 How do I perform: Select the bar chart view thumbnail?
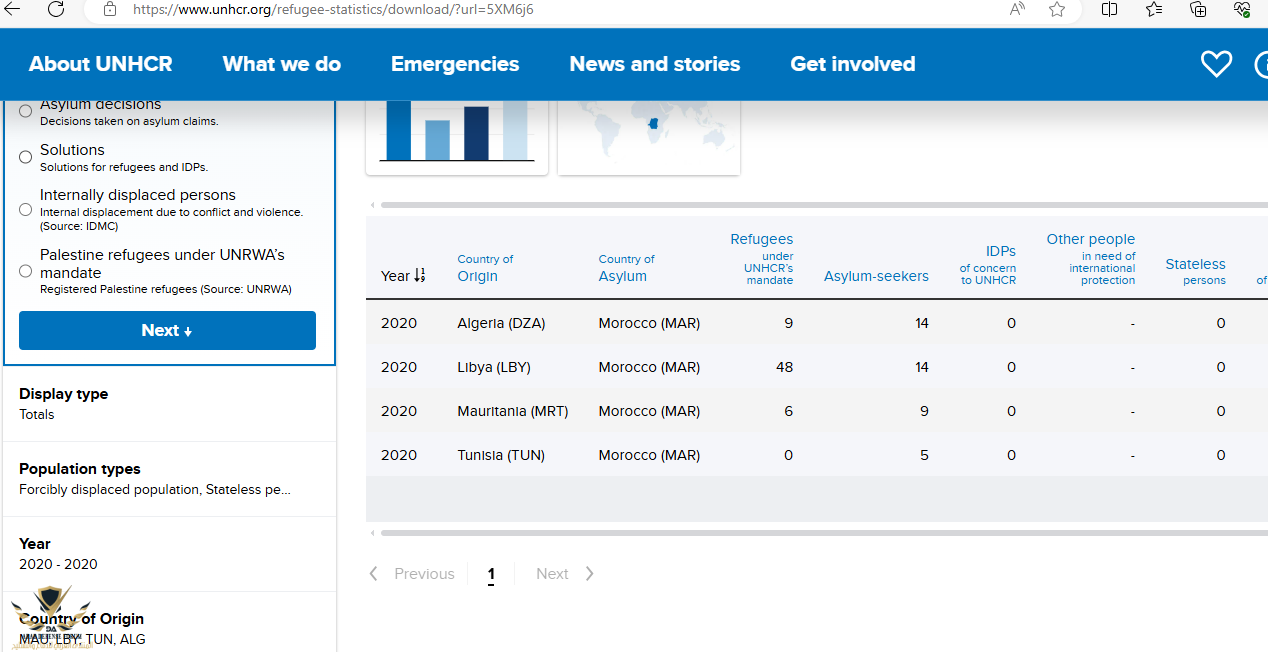pyautogui.click(x=457, y=136)
